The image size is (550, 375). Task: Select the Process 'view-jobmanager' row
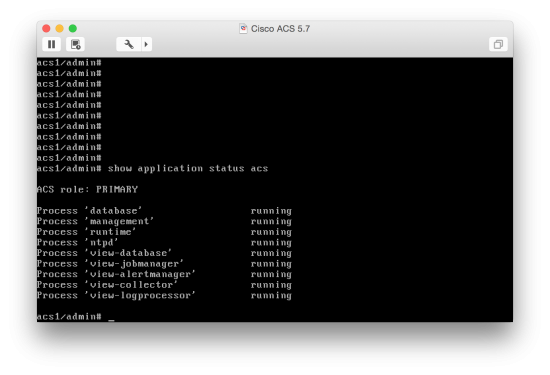coord(164,263)
